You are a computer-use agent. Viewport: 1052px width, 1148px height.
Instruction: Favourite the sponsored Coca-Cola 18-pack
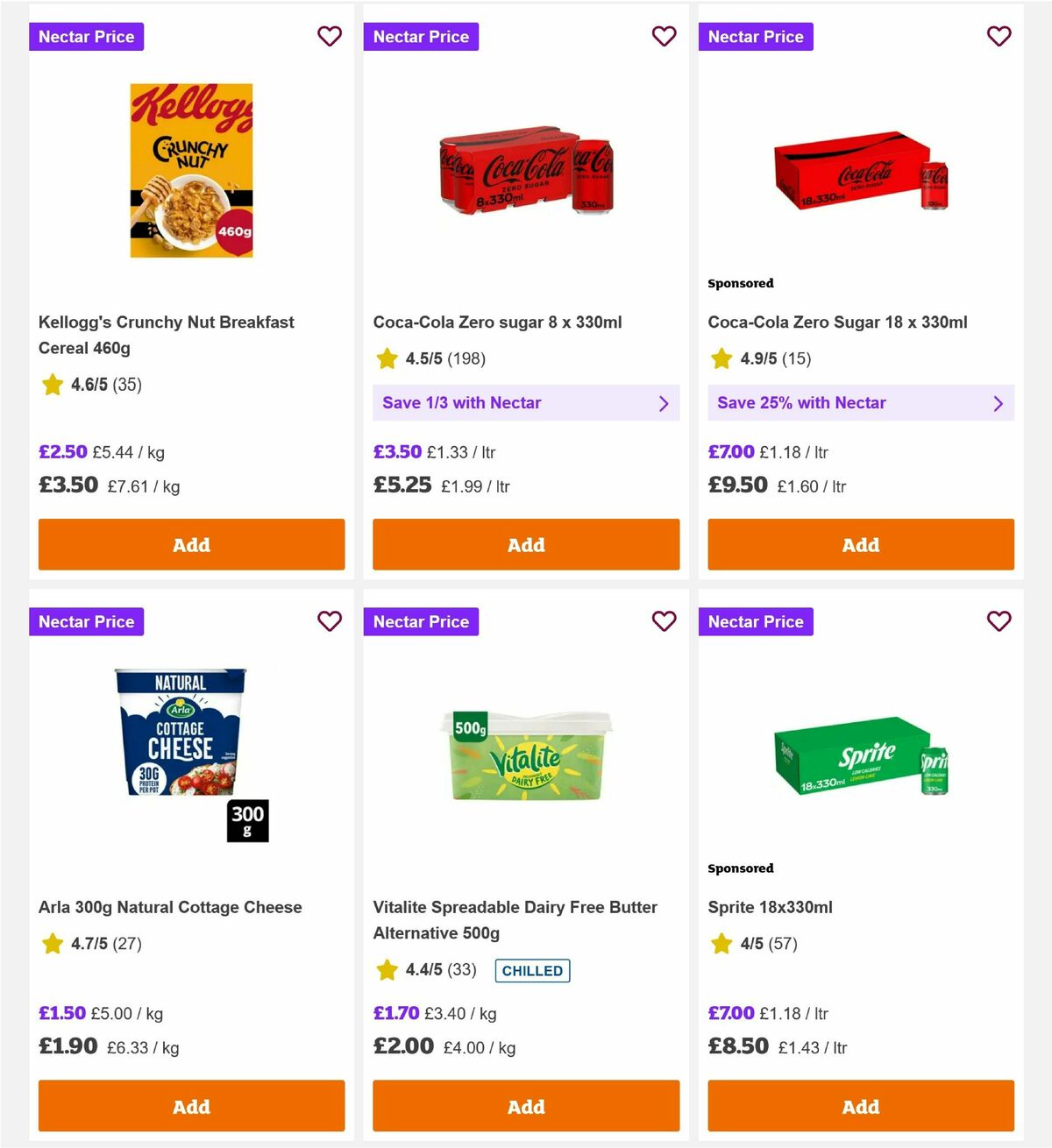(999, 37)
